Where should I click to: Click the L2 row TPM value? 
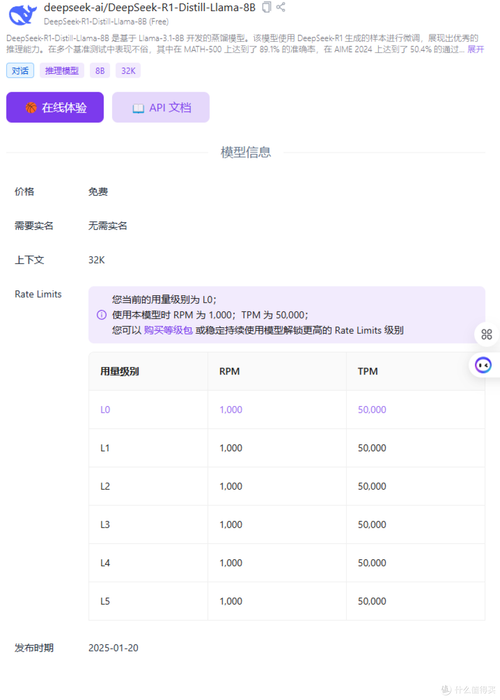(372, 487)
